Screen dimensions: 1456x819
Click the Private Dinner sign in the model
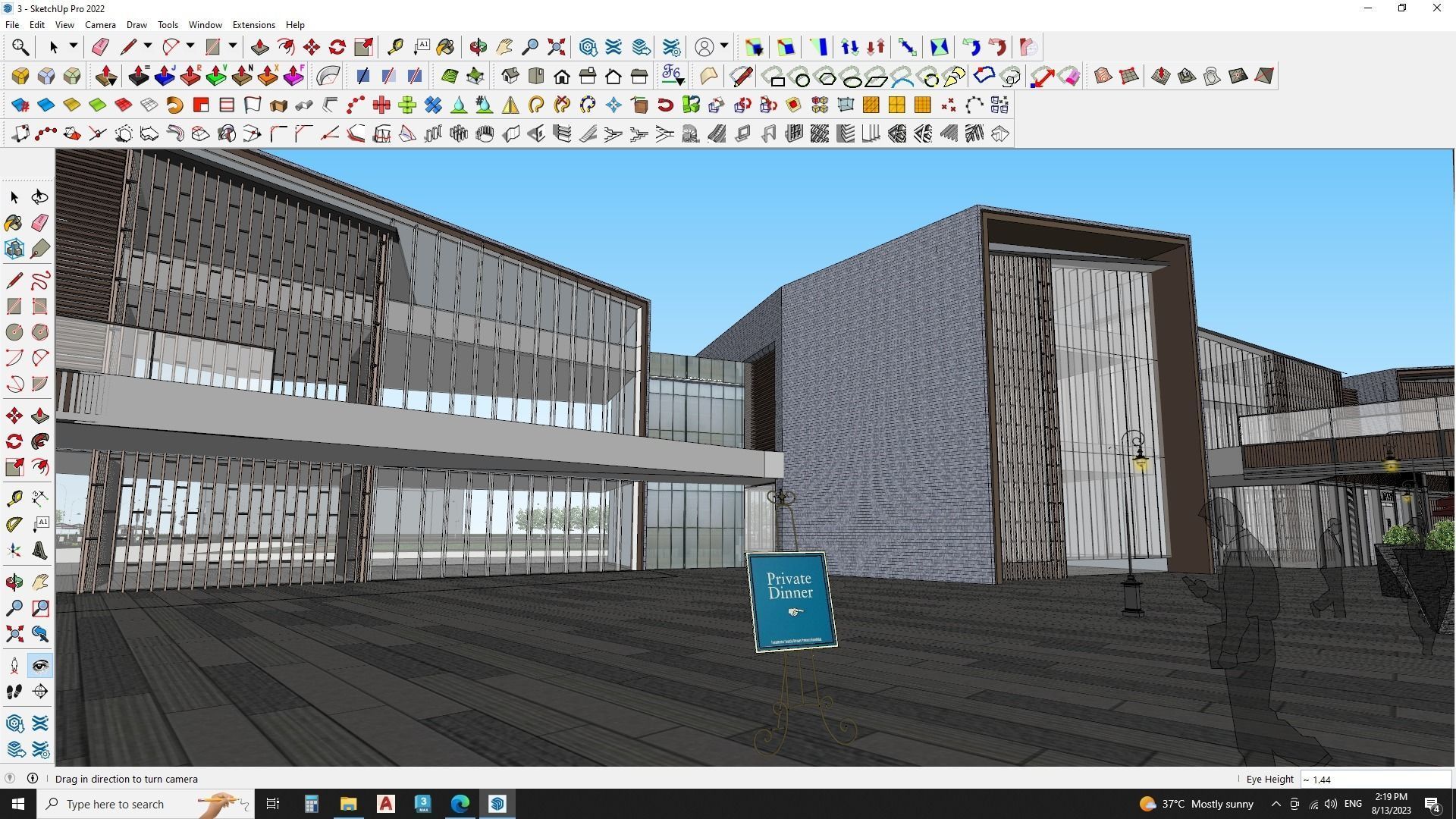[792, 601]
